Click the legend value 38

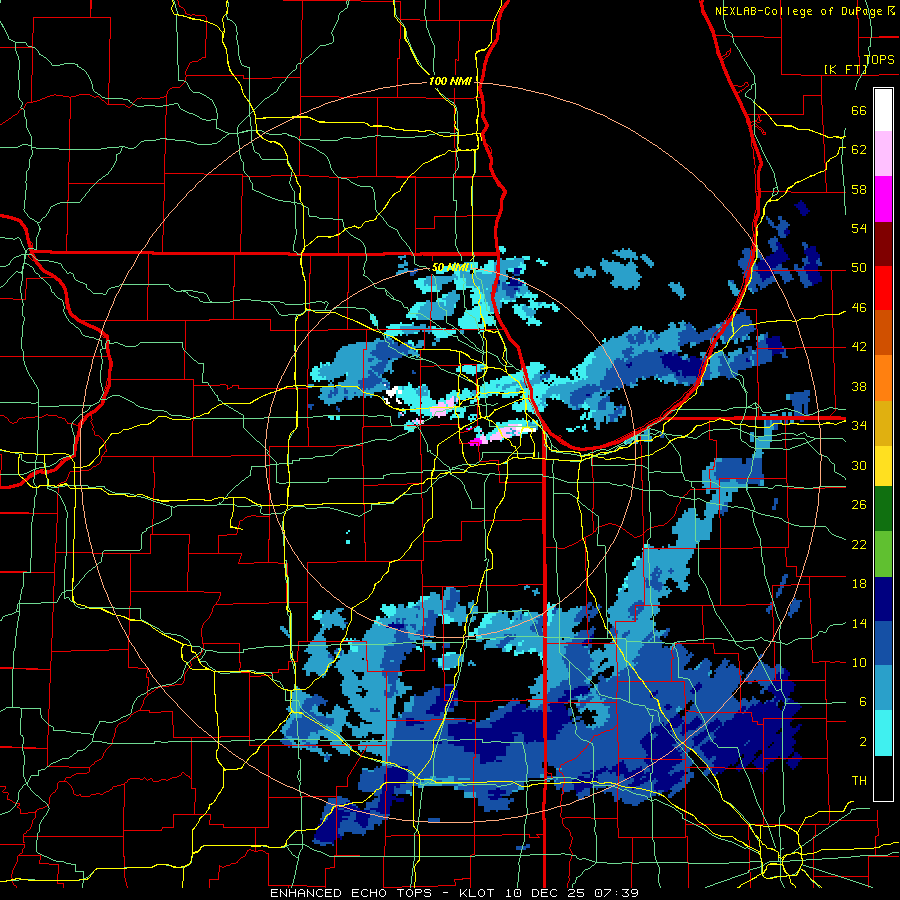coord(859,386)
